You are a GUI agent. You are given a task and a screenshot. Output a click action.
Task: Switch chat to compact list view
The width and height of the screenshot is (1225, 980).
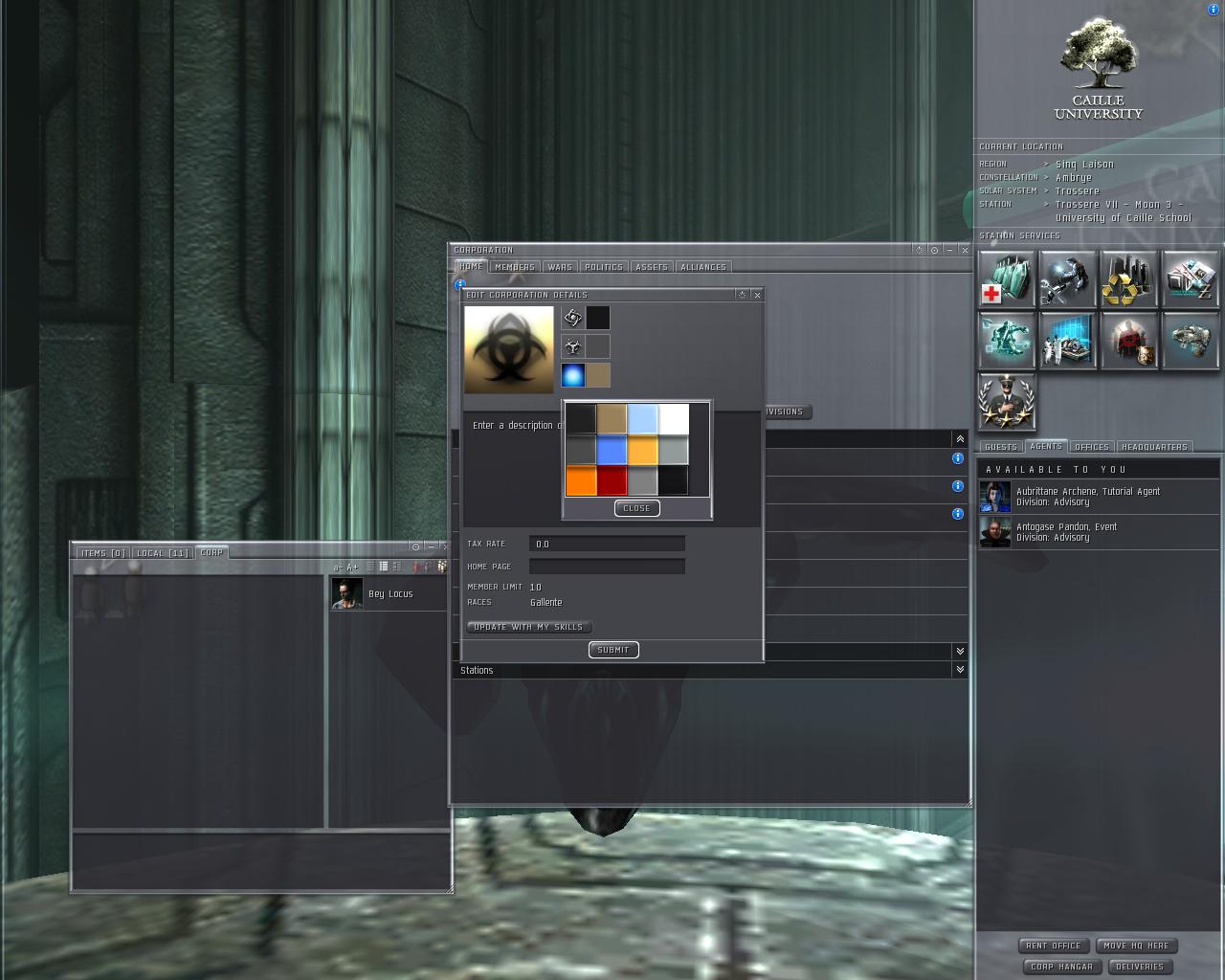pos(370,567)
